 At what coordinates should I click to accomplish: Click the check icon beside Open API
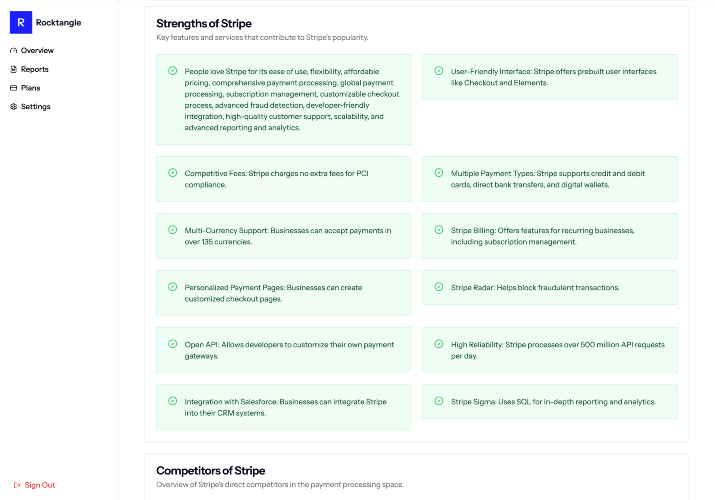click(x=172, y=344)
